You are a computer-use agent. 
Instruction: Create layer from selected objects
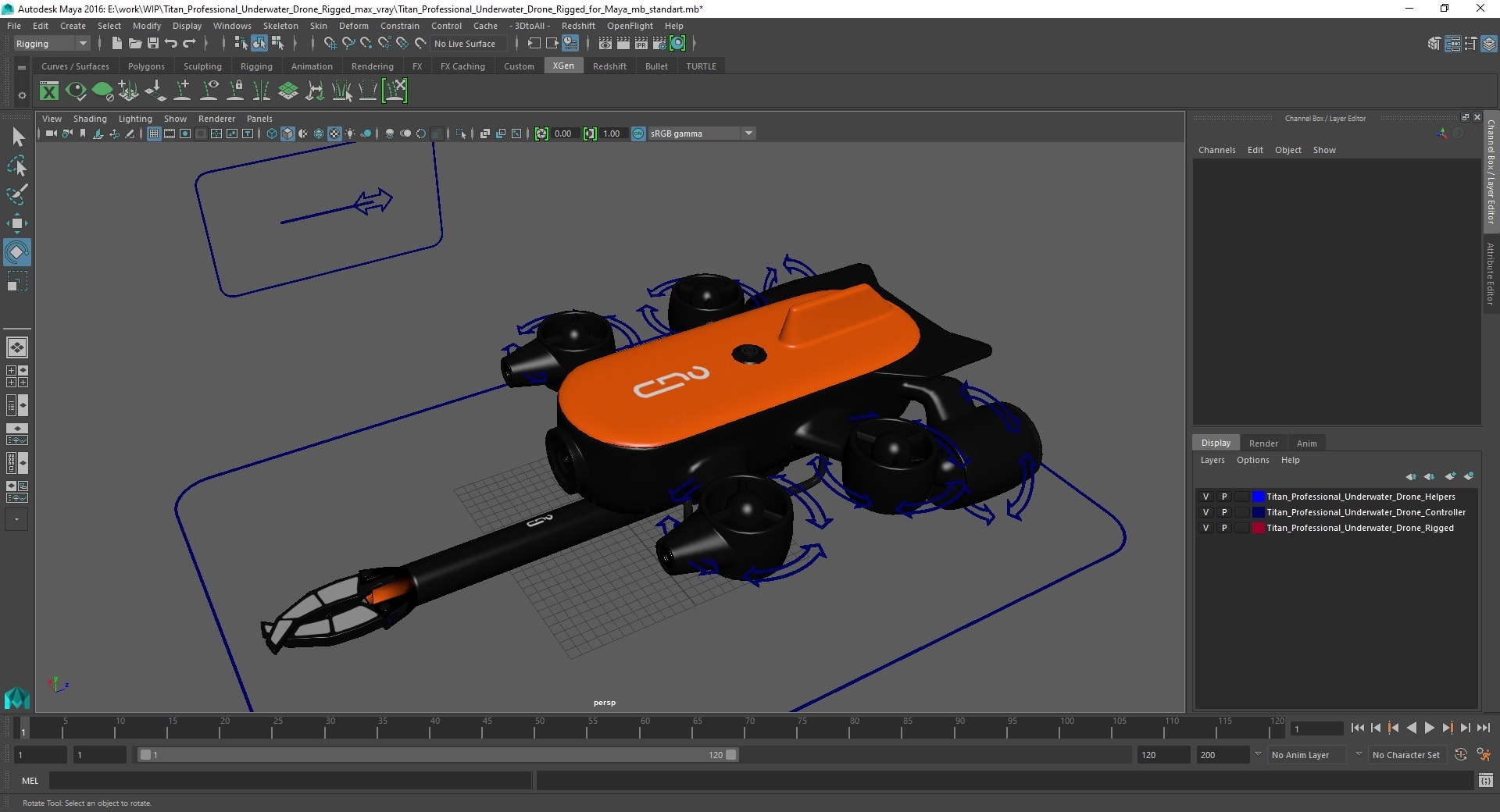click(1469, 476)
